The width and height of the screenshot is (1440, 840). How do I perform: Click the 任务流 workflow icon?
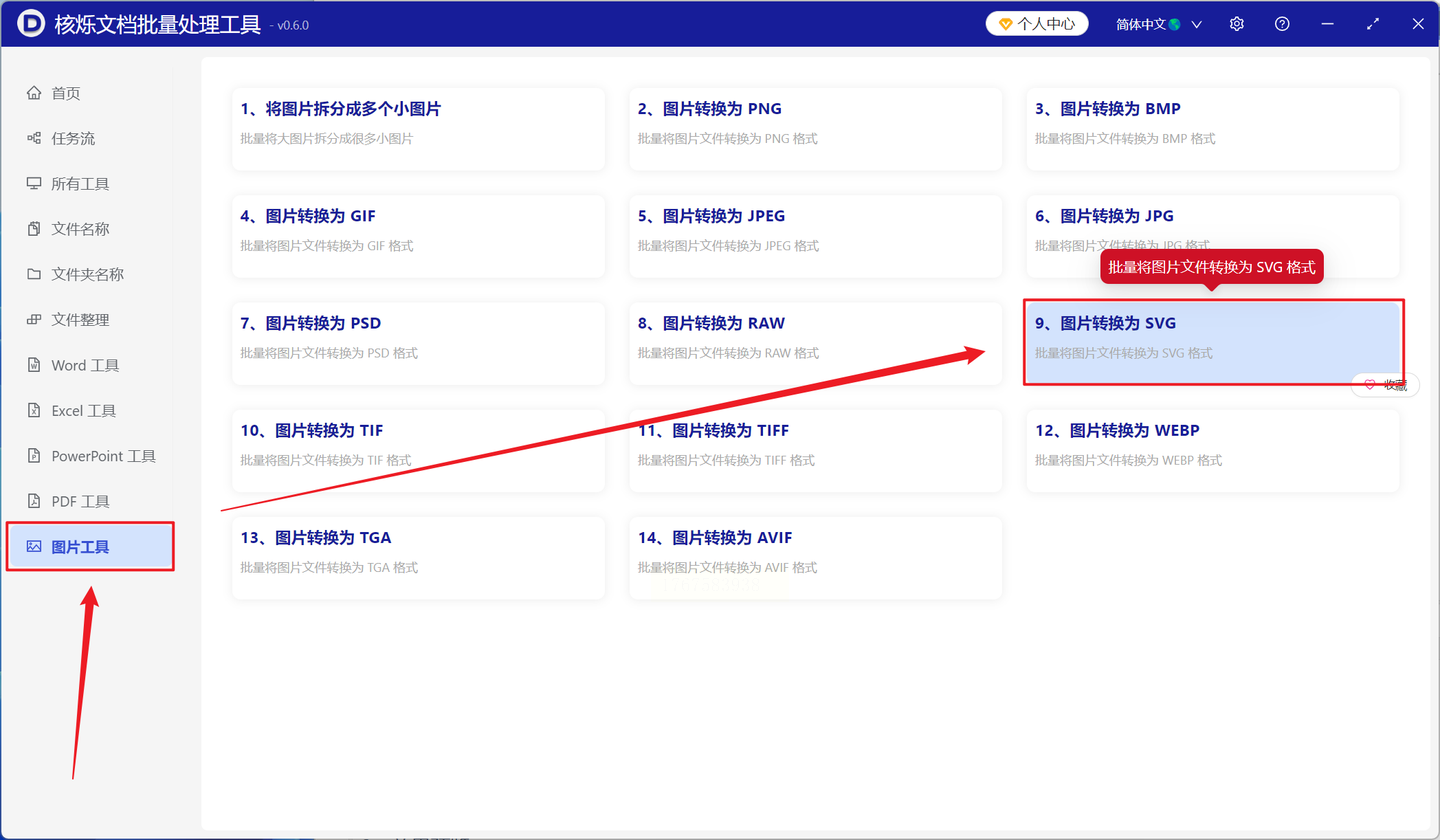[34, 139]
